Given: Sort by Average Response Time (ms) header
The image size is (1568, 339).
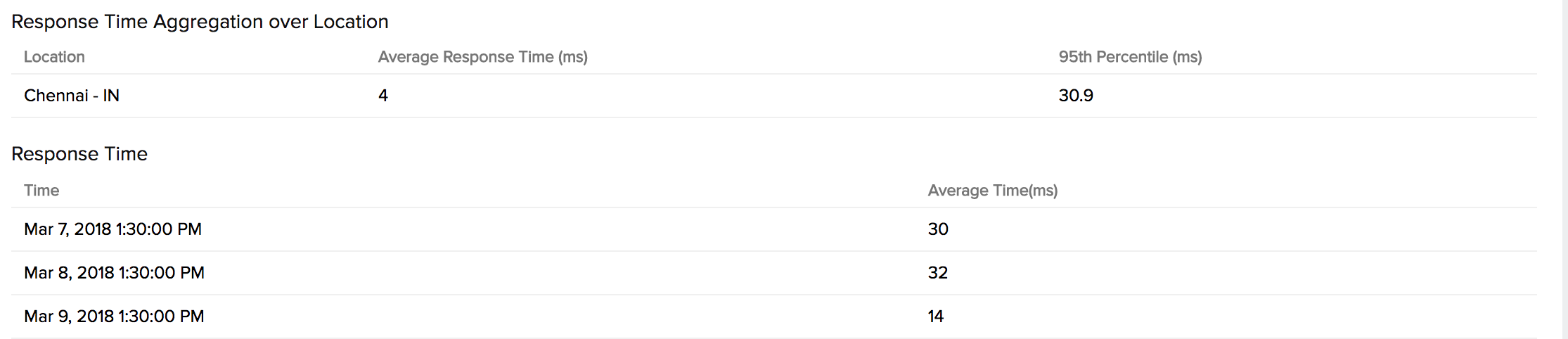Looking at the screenshot, I should point(482,57).
